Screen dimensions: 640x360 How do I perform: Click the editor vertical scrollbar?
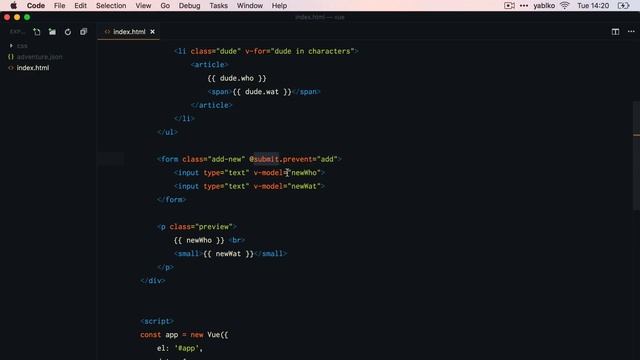[636, 155]
